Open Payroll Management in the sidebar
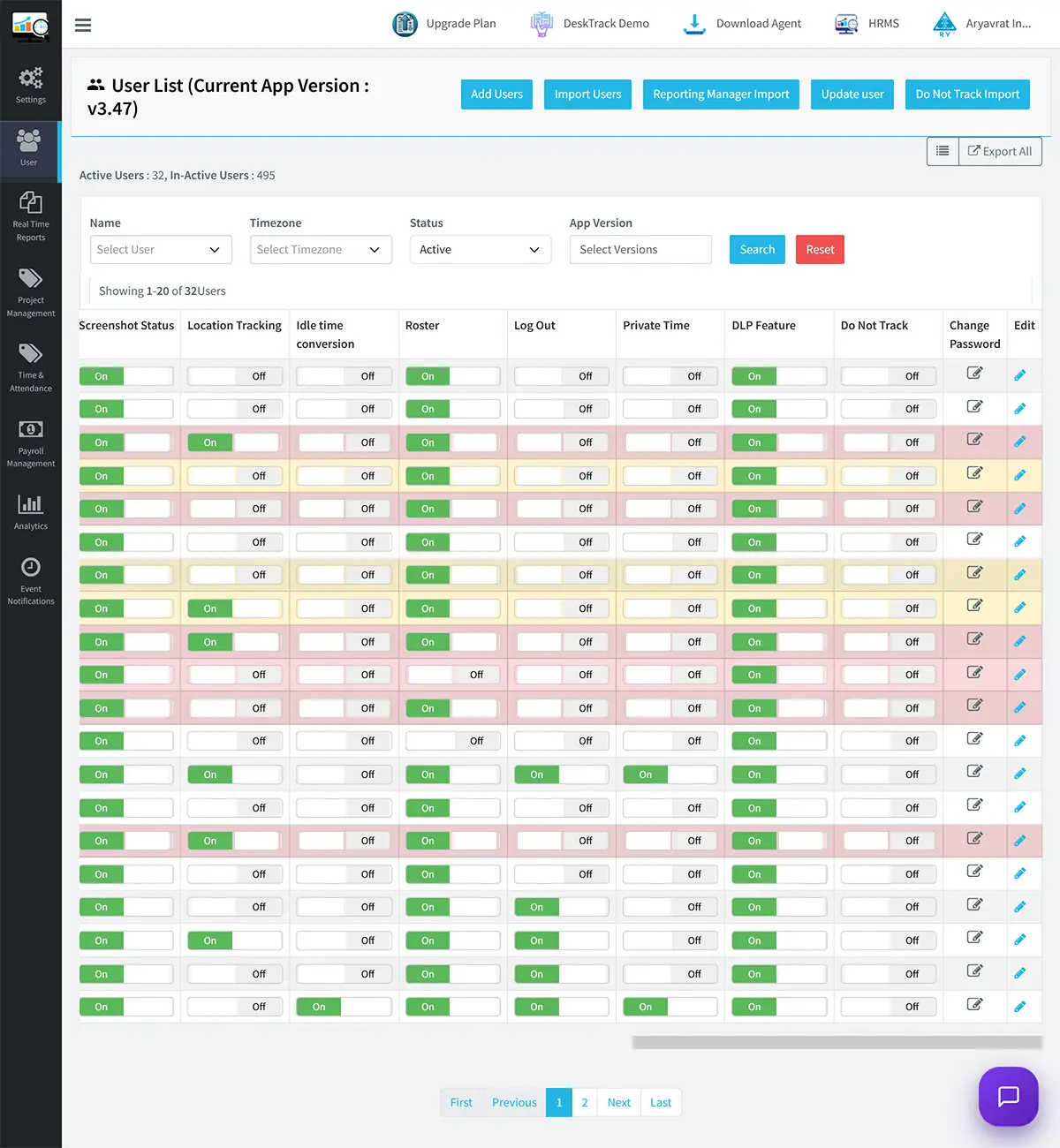This screenshot has height=1148, width=1060. [x=31, y=443]
